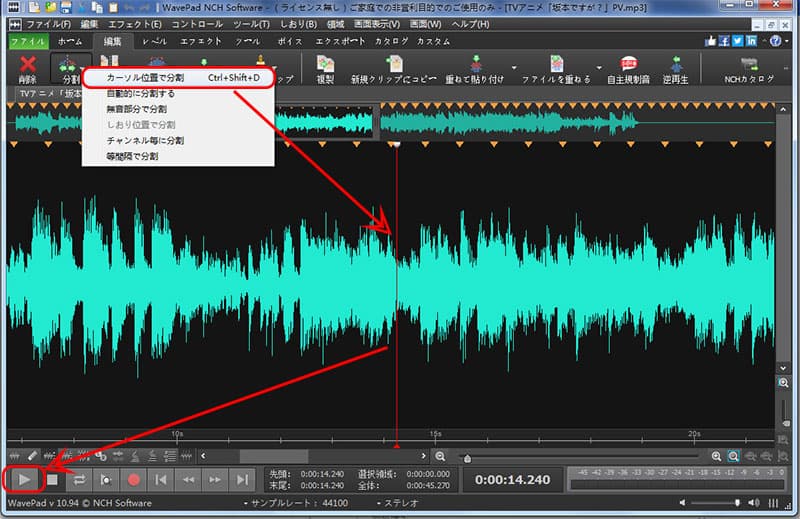This screenshot has height=519, width=800.
Task: Open the コントロール menu
Action: click(x=197, y=24)
